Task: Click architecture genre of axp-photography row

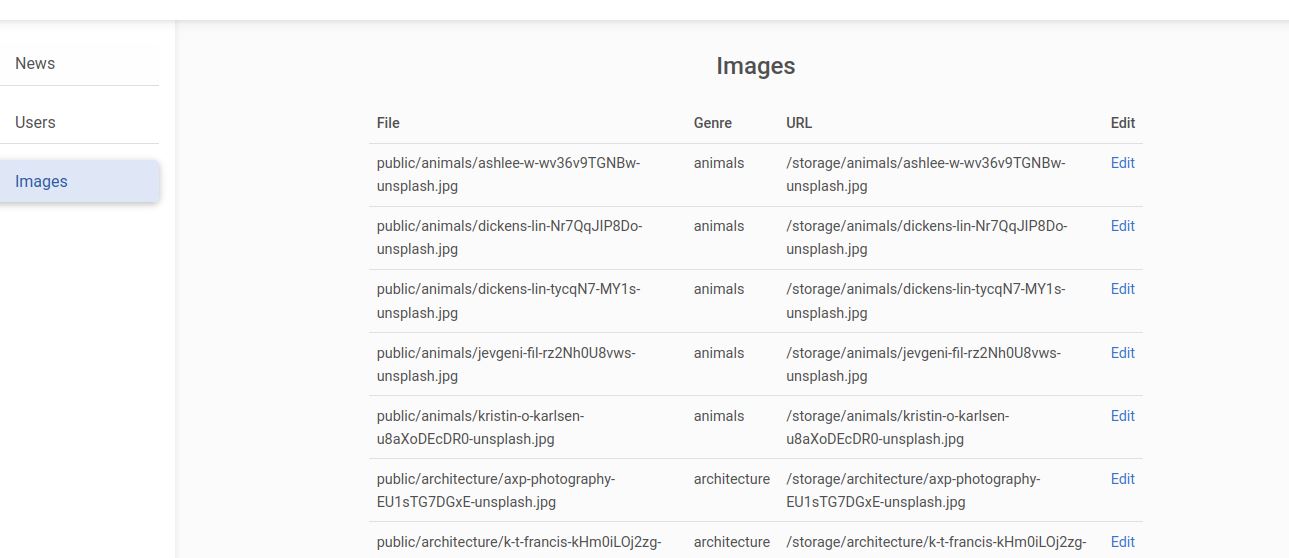Action: click(732, 479)
